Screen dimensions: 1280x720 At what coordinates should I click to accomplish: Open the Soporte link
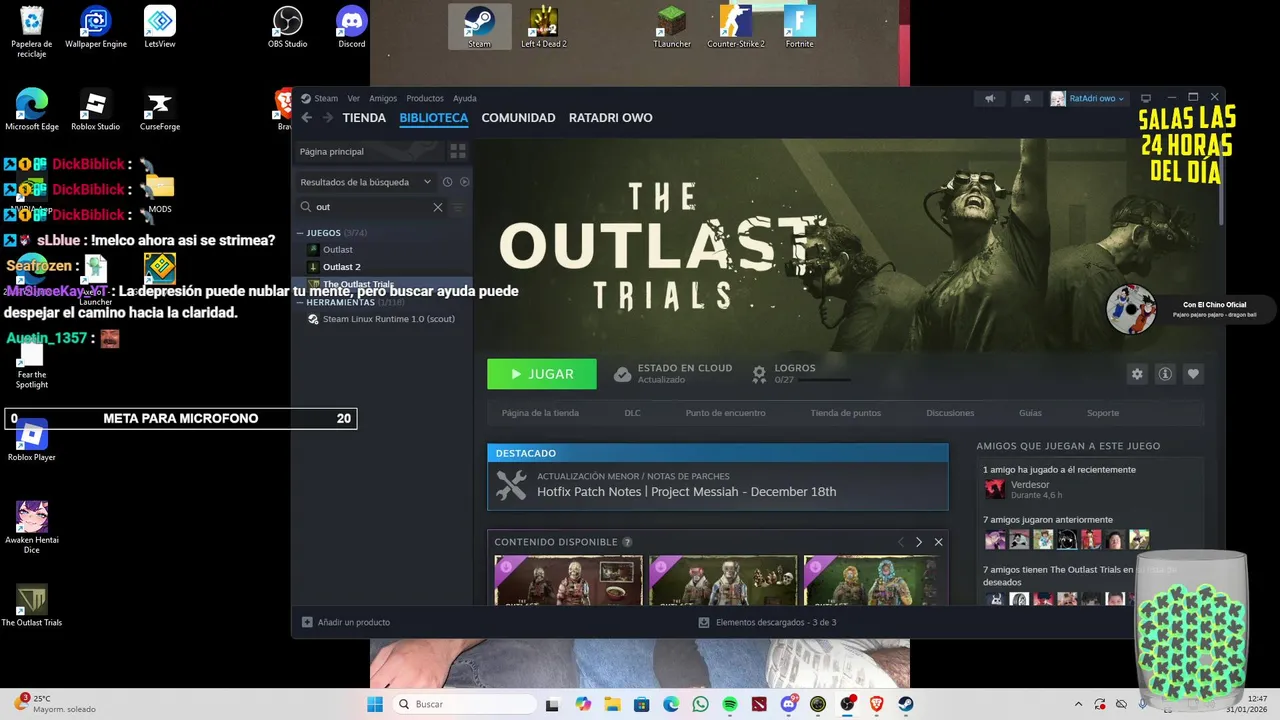(1103, 413)
